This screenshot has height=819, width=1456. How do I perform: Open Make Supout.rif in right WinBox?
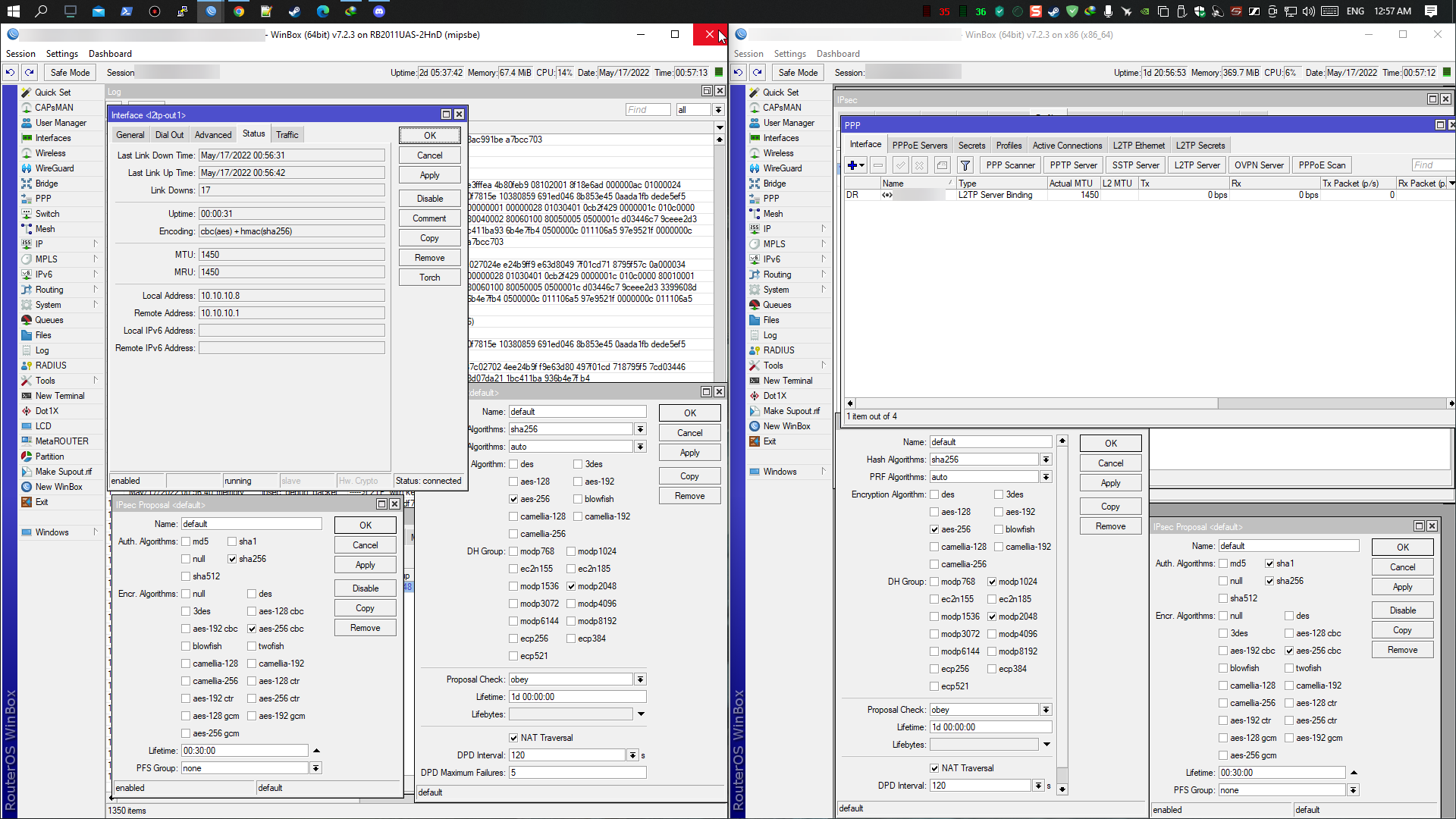tap(791, 410)
